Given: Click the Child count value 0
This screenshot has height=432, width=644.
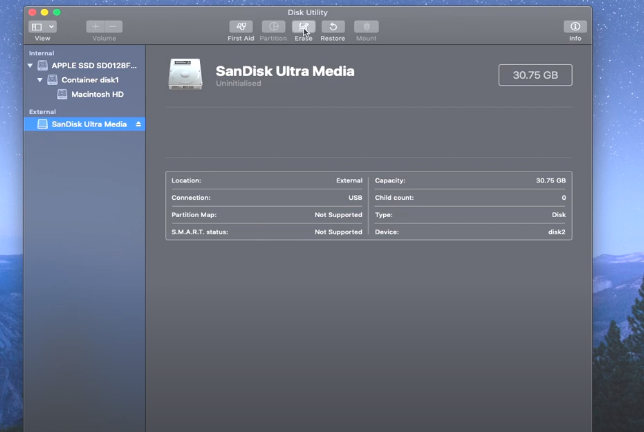Looking at the screenshot, I should tap(564, 198).
